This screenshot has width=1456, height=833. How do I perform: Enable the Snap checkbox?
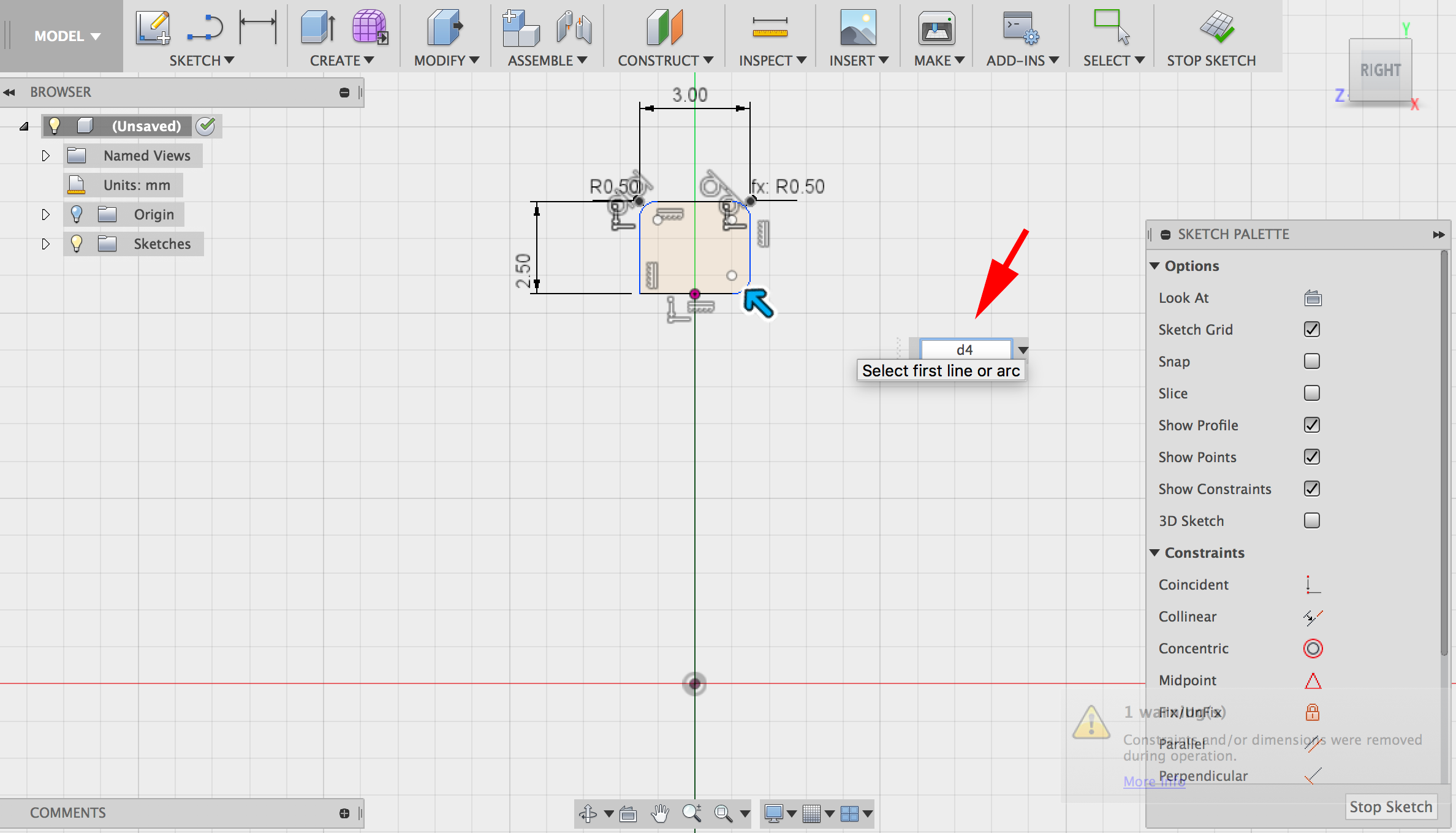tap(1312, 362)
